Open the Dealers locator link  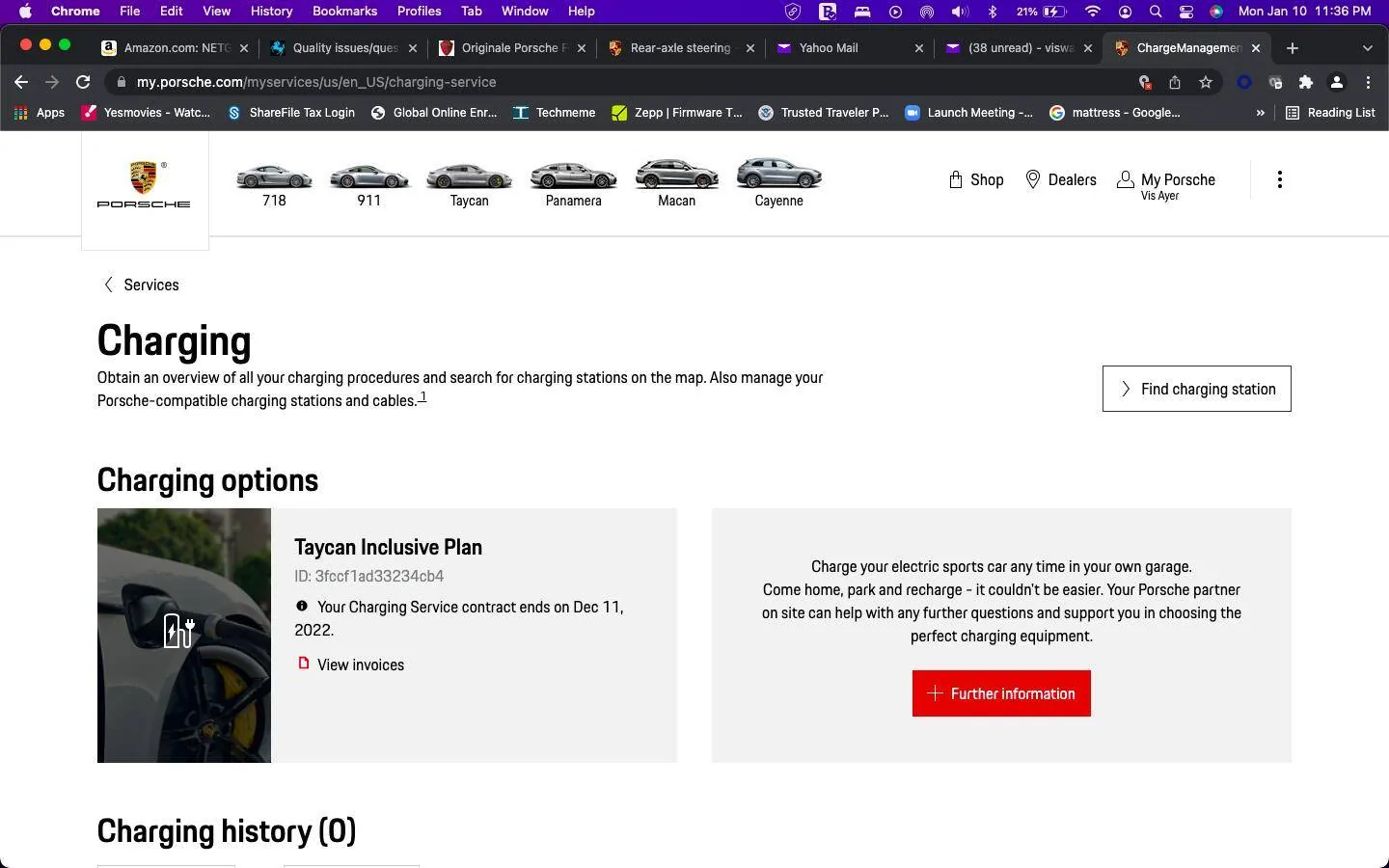pos(1060,179)
